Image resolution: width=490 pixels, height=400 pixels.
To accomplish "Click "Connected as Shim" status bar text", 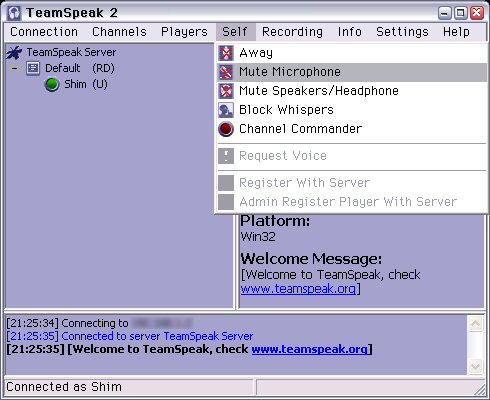I will tap(64, 387).
